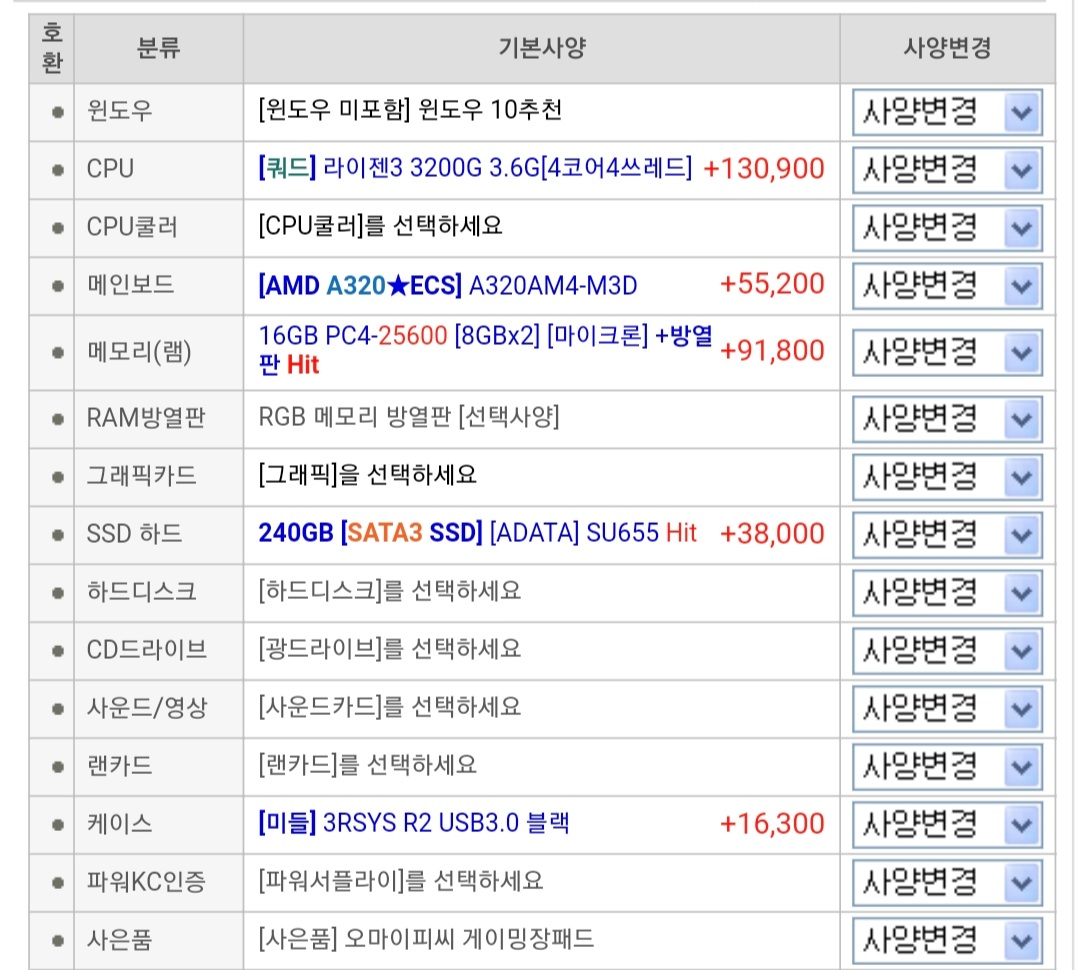The height and width of the screenshot is (970, 1080).
Task: Click [하드디스크]를 선택하세요 text
Action: pyautogui.click(x=390, y=591)
